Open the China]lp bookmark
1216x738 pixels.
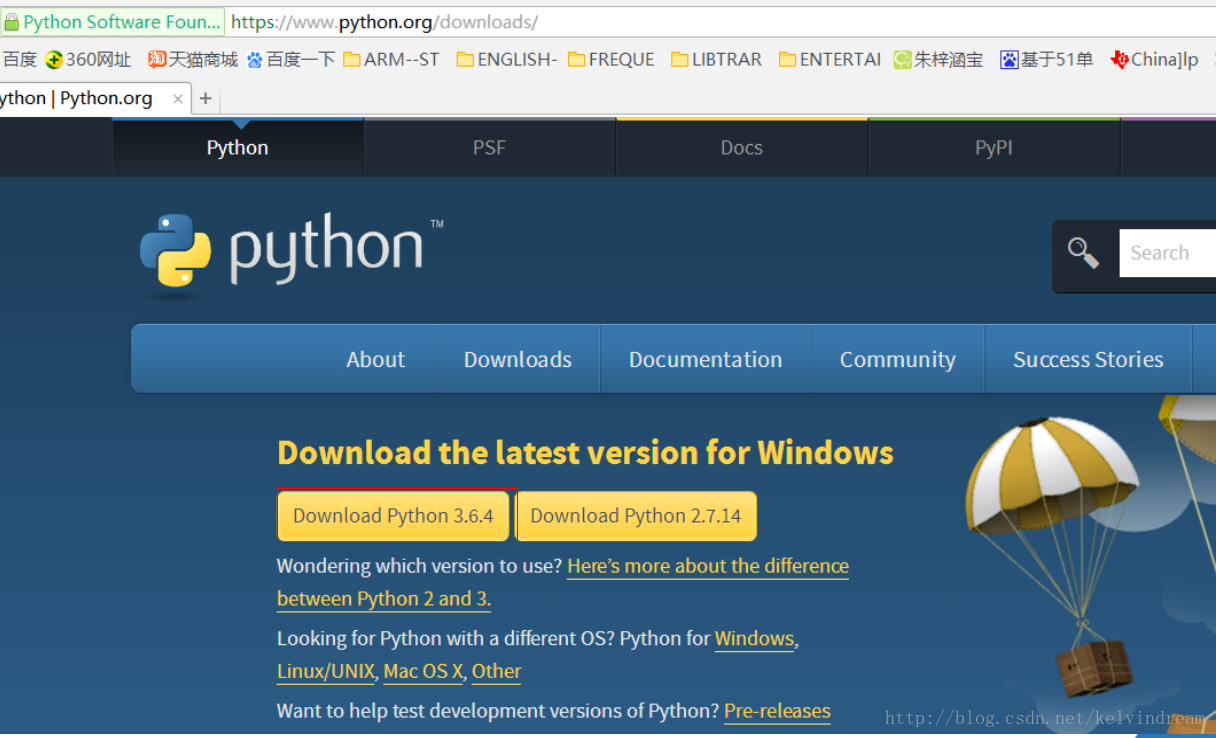1154,60
